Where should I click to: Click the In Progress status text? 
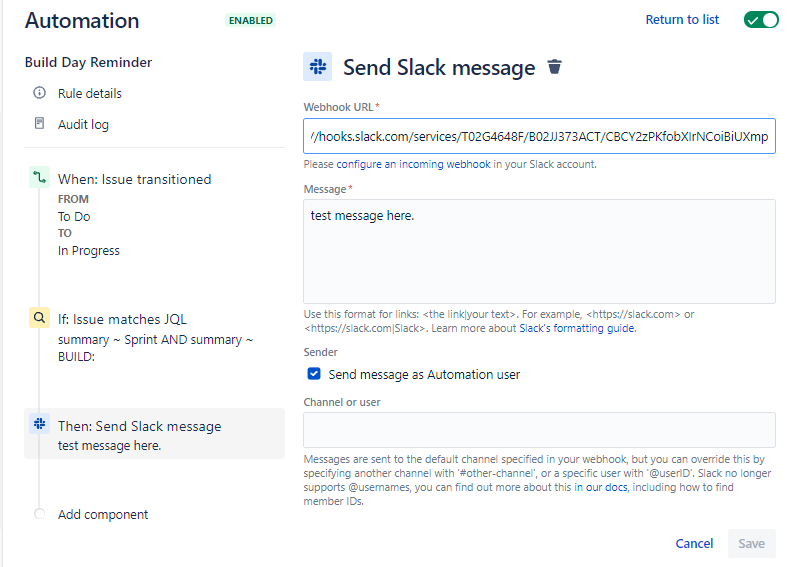click(88, 251)
